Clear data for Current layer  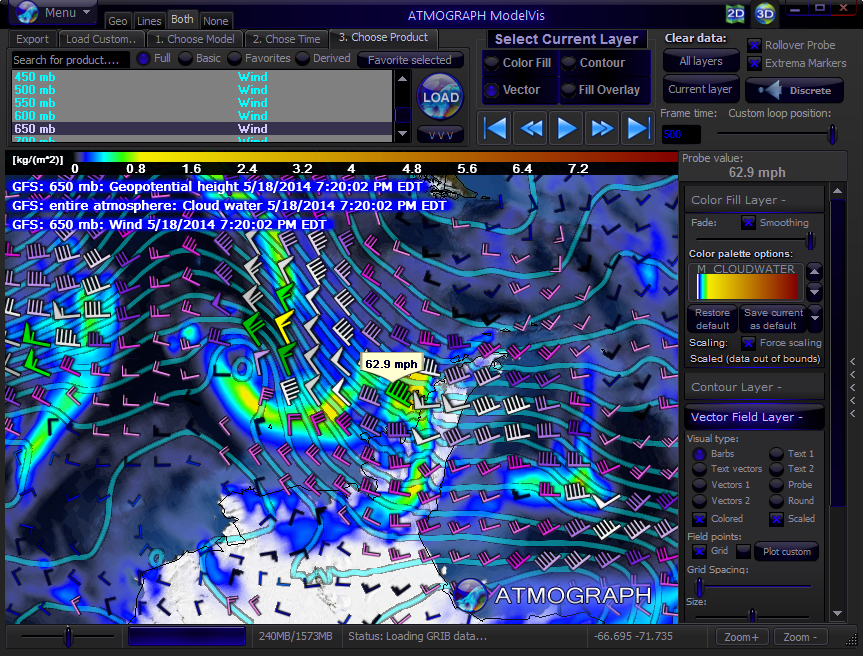click(x=701, y=89)
